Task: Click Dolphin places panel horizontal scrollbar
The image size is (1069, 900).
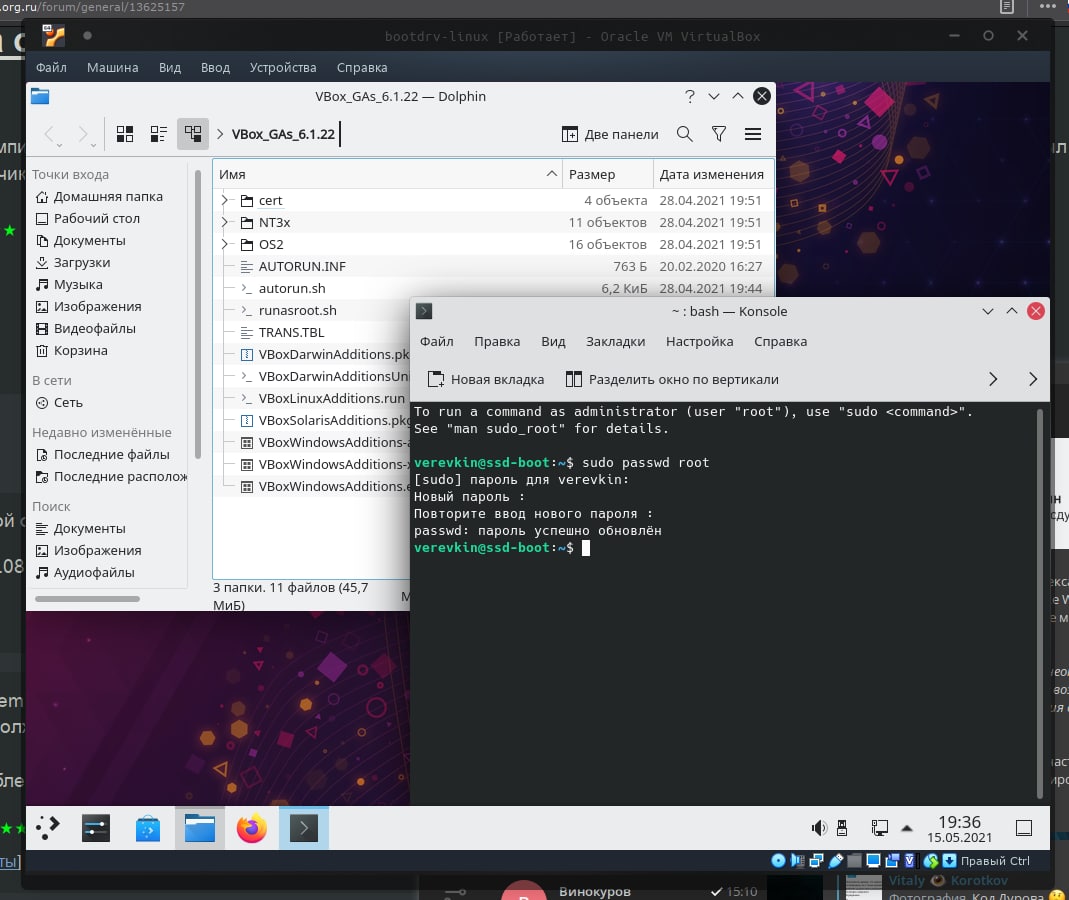Action: [87, 599]
